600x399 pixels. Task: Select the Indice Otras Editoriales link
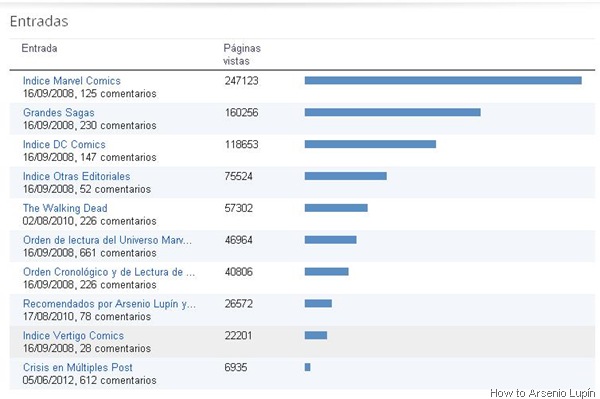click(76, 176)
